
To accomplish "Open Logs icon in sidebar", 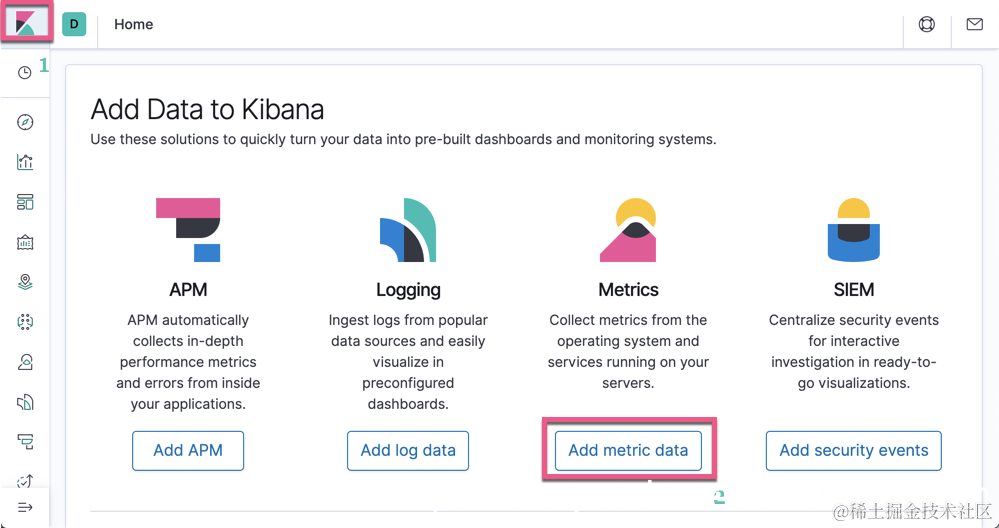I will [x=25, y=402].
